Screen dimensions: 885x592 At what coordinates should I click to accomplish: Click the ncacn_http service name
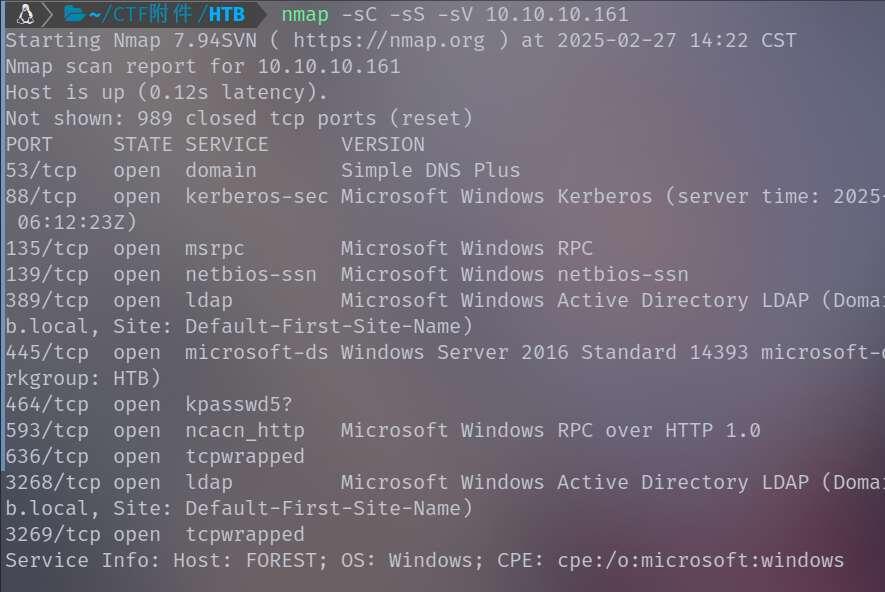[244, 430]
